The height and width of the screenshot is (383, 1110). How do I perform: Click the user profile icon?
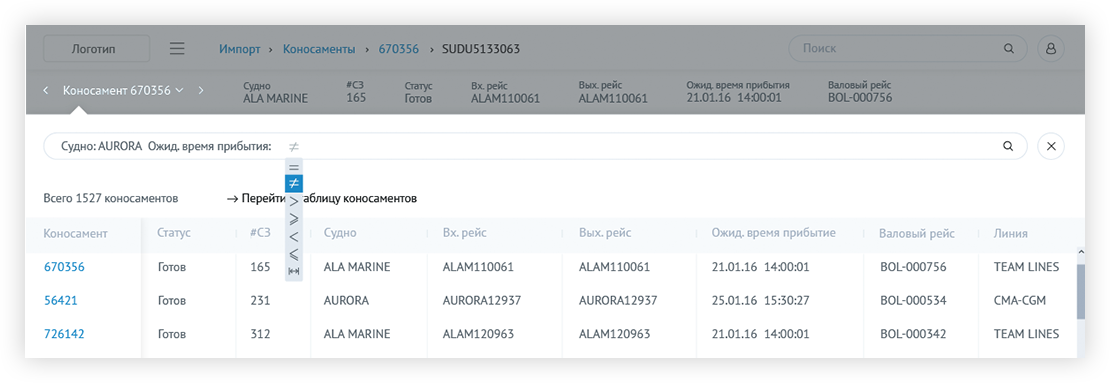coord(1051,49)
